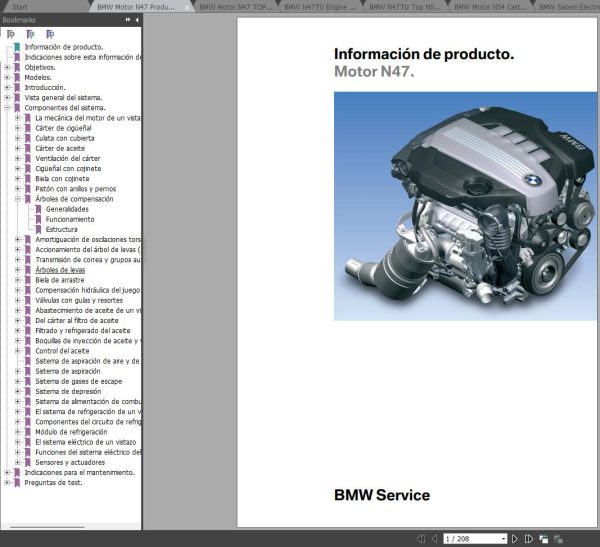Click the bookmark icon beside Biela de arrastre
600x547 pixels.
click(x=28, y=280)
